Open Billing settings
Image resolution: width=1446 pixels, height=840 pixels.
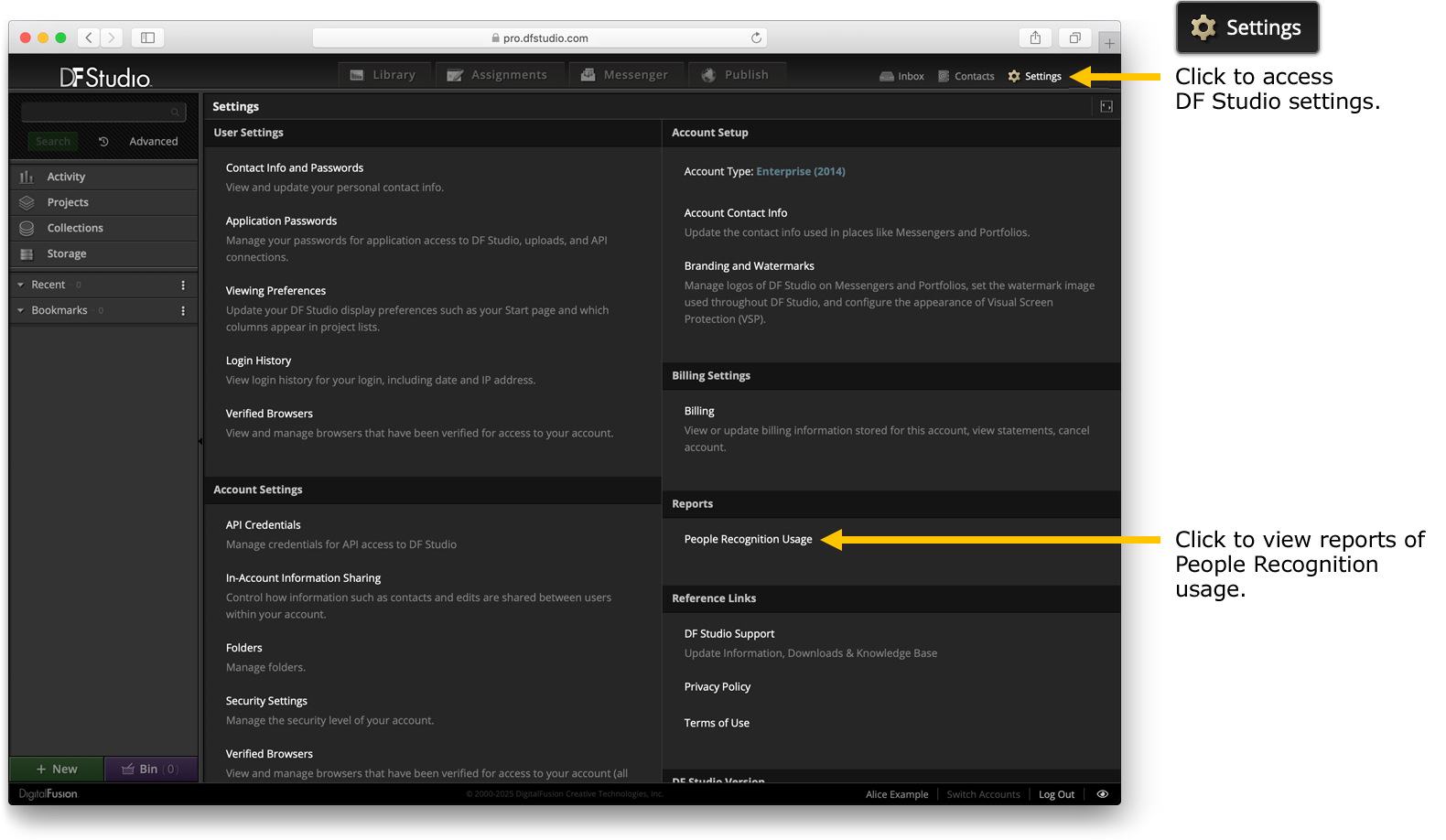pos(699,412)
